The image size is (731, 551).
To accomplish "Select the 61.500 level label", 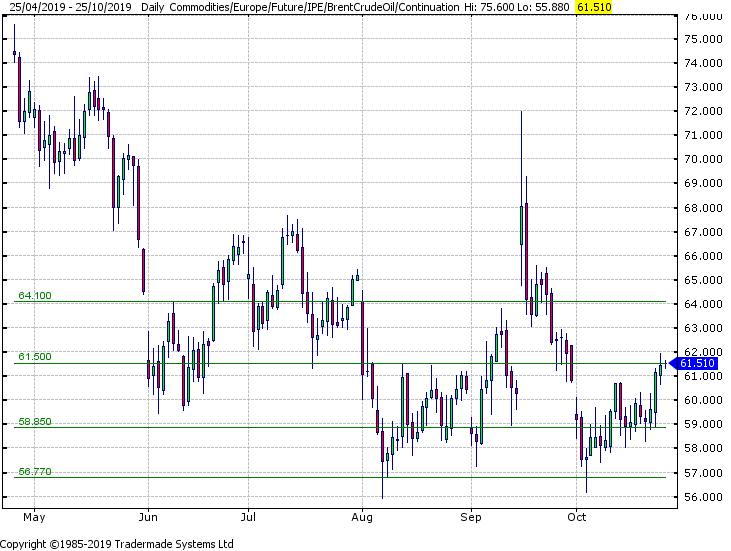I will 35,357.
